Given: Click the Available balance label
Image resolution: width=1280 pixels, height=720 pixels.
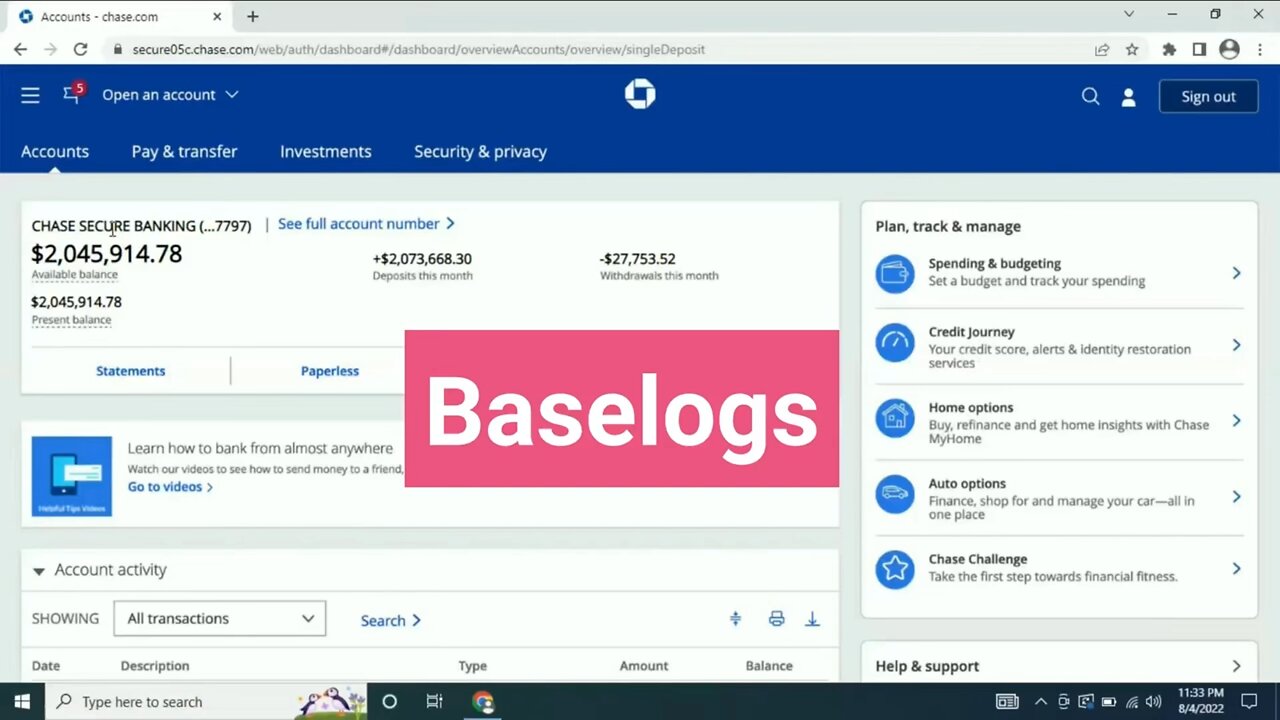Looking at the screenshot, I should point(74,275).
